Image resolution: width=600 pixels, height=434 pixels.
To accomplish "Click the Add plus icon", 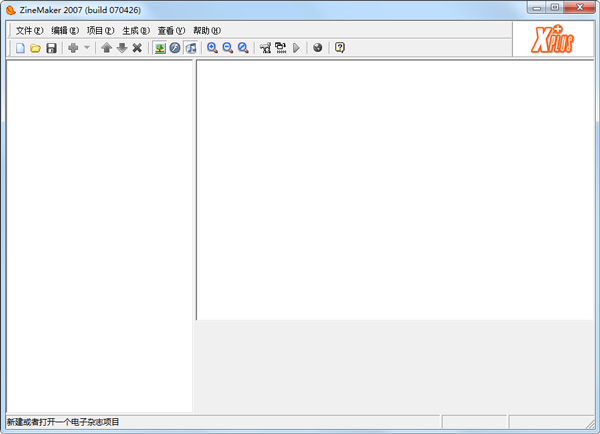I will [x=73, y=48].
